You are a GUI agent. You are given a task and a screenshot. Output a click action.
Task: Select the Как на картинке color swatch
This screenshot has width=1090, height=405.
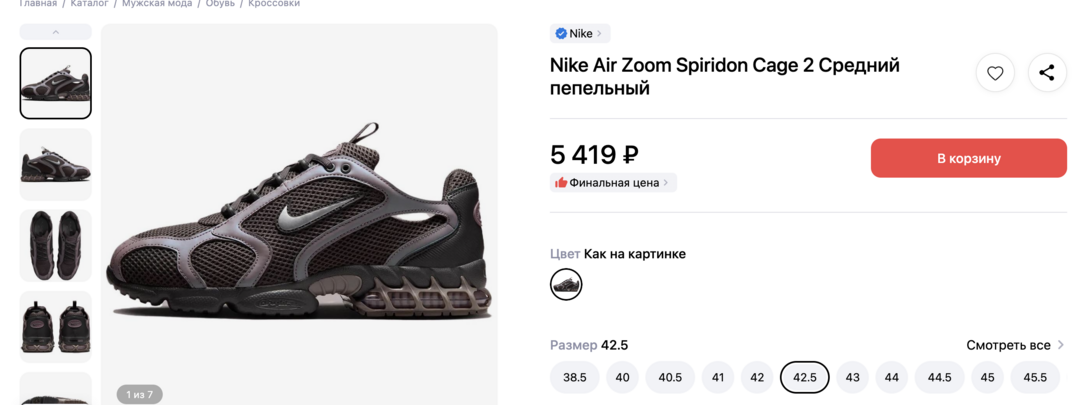pos(566,284)
